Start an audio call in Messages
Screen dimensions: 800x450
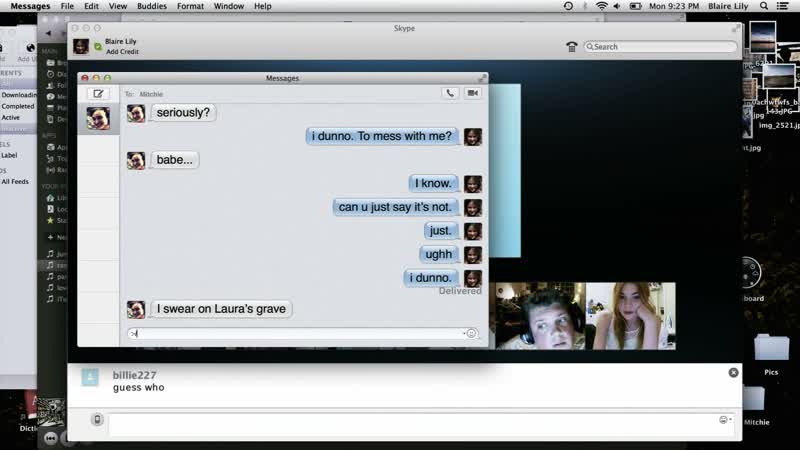click(450, 93)
